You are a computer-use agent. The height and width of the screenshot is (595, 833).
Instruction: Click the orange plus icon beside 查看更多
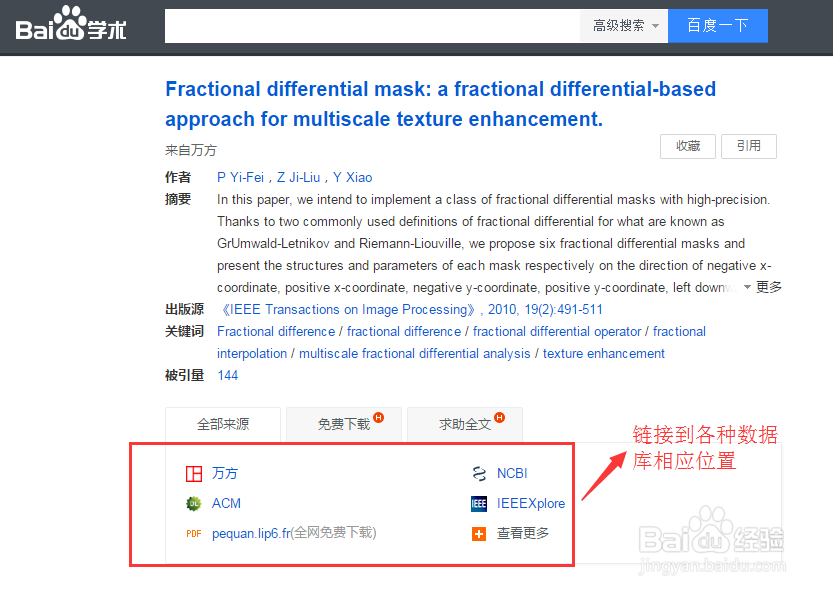coord(479,533)
